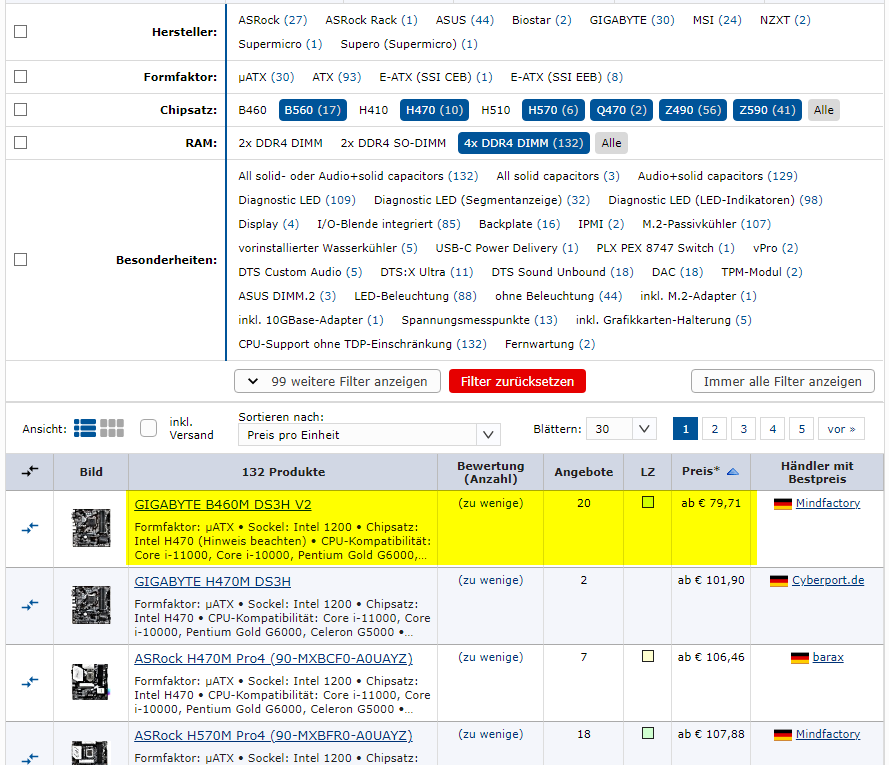
Task: Add GIGABYTE H470M DS3H to comparison
Action: pyautogui.click(x=30, y=605)
